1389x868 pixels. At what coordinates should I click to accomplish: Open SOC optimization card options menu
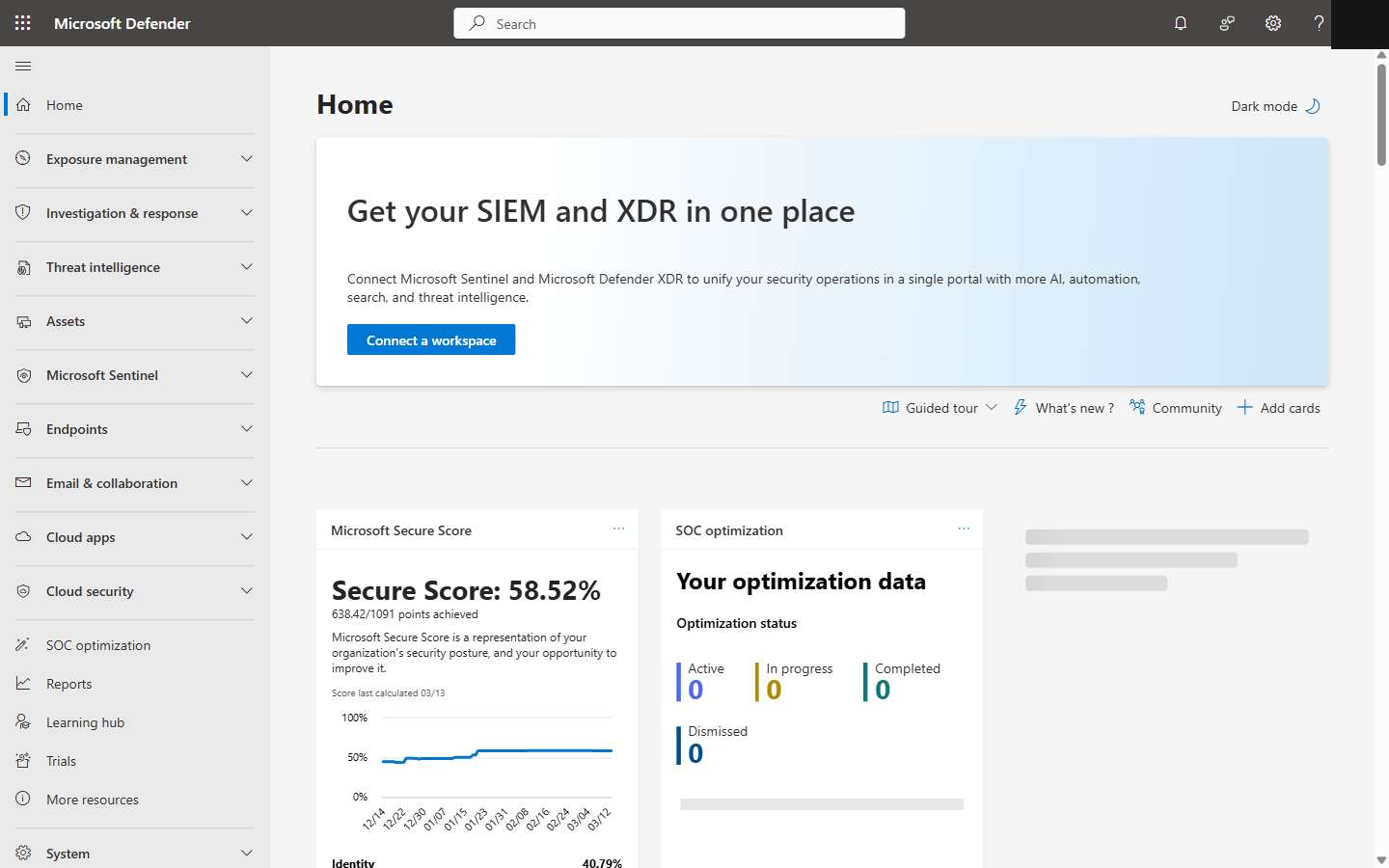tap(963, 529)
